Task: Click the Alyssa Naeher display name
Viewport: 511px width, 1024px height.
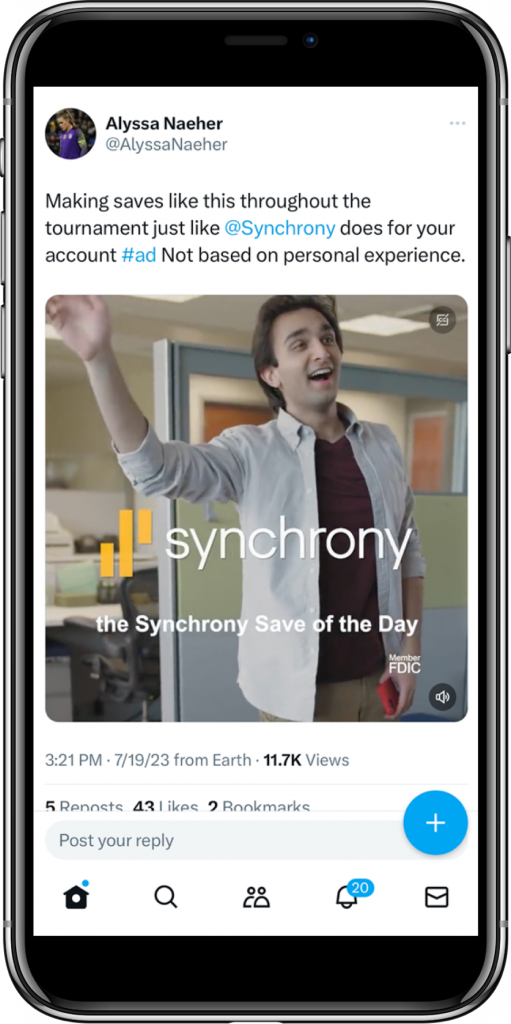Action: click(164, 123)
